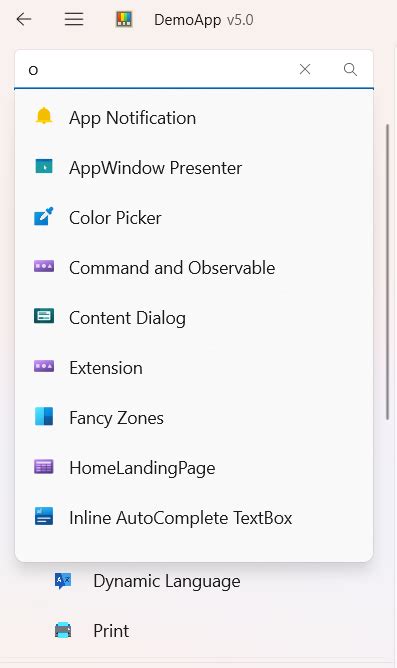This screenshot has height=668, width=397.
Task: Select Inline AutoComplete TextBox suggestion
Action: [194, 518]
